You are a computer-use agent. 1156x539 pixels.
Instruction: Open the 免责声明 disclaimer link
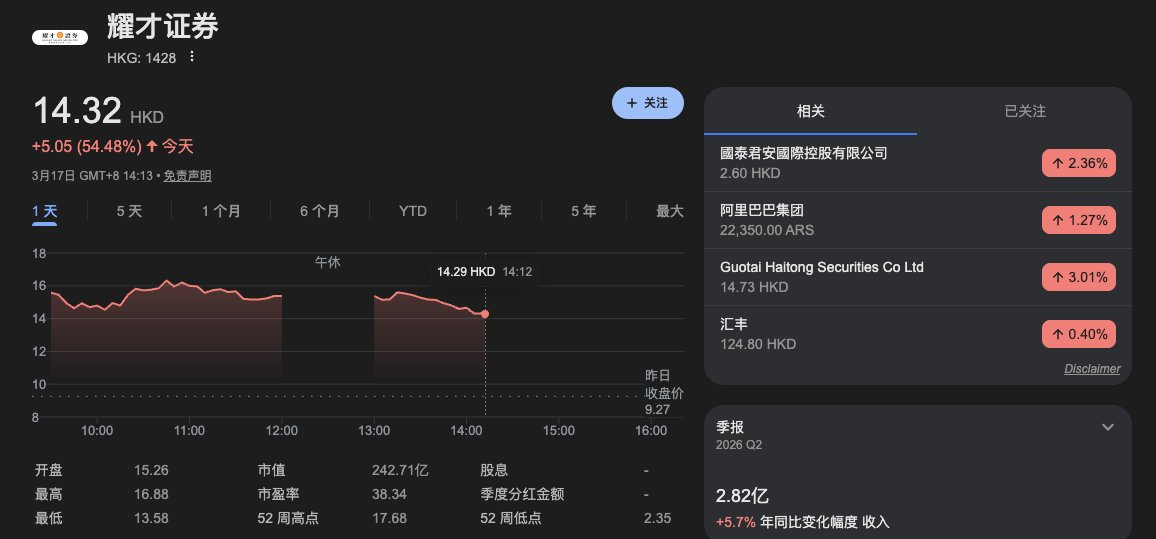tap(187, 176)
